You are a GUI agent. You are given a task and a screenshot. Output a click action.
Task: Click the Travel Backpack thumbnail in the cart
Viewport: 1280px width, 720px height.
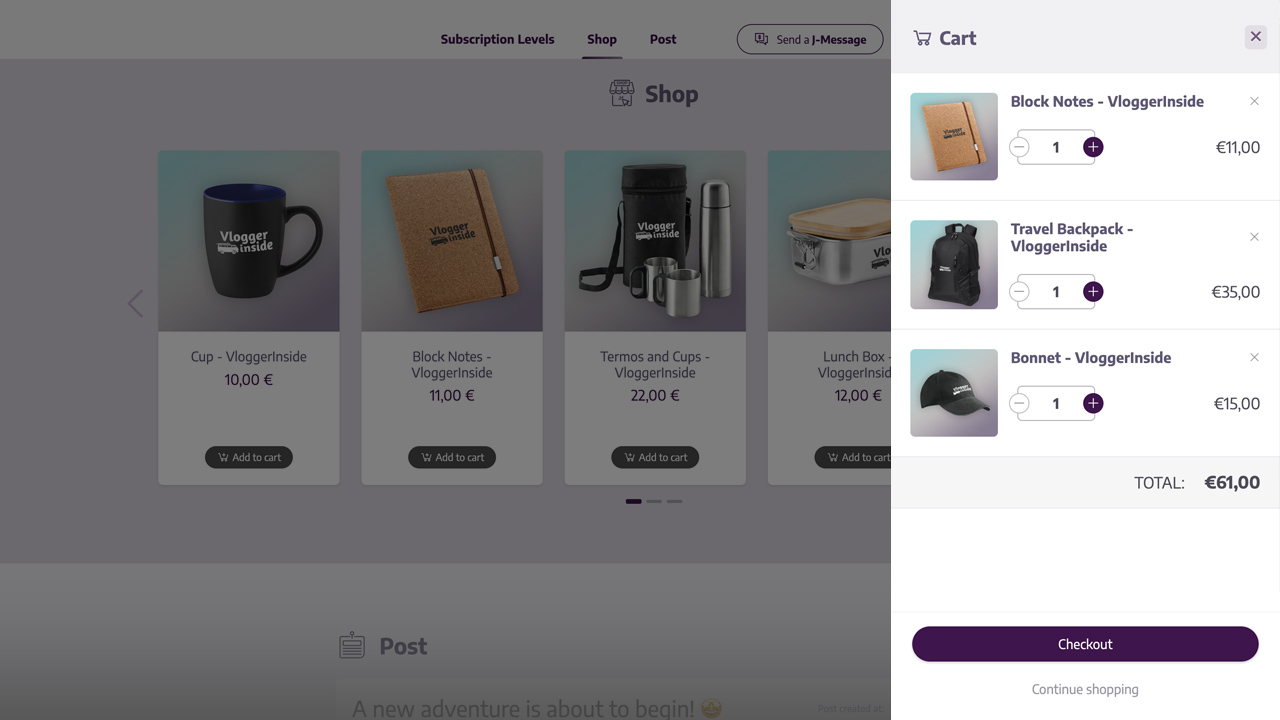pos(953,264)
